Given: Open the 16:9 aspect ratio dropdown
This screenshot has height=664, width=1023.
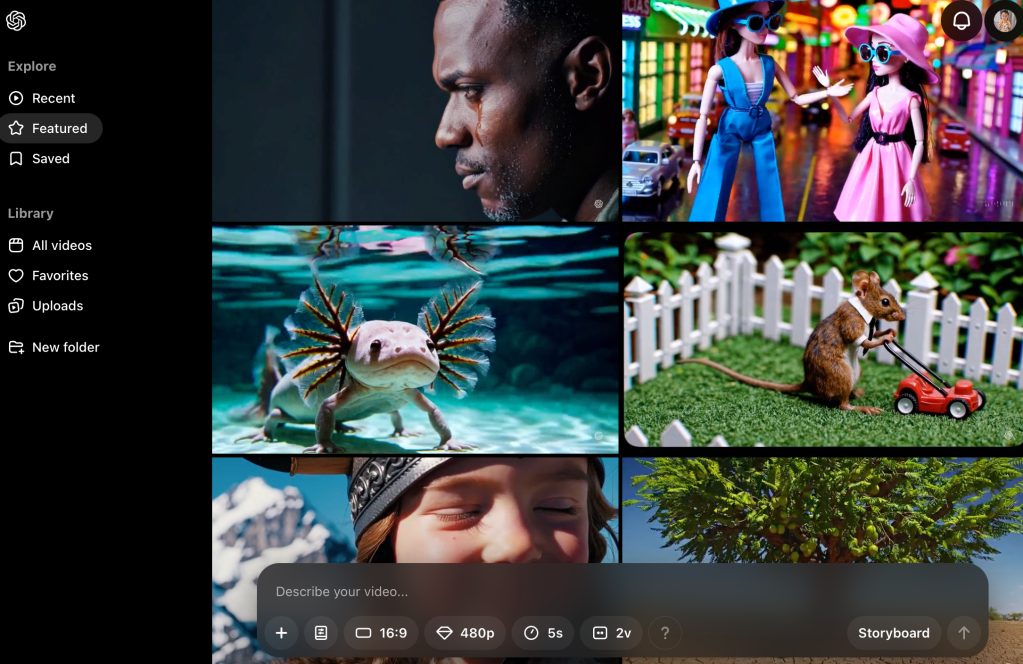Looking at the screenshot, I should coord(381,633).
